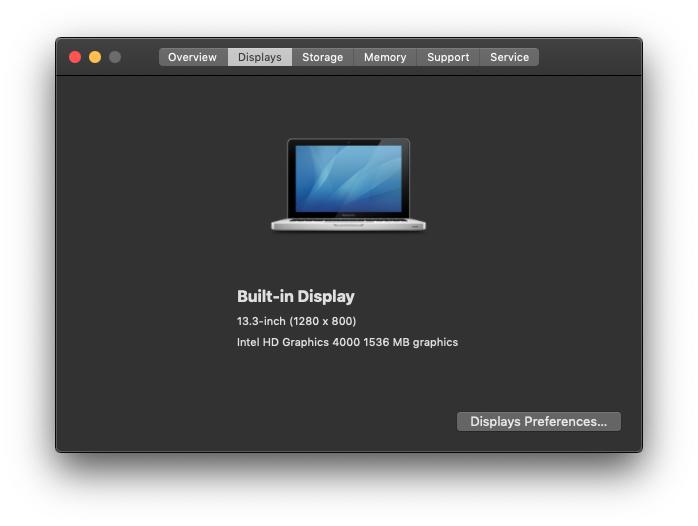This screenshot has width=698, height=526.
Task: Open the Storage tab
Action: [323, 57]
